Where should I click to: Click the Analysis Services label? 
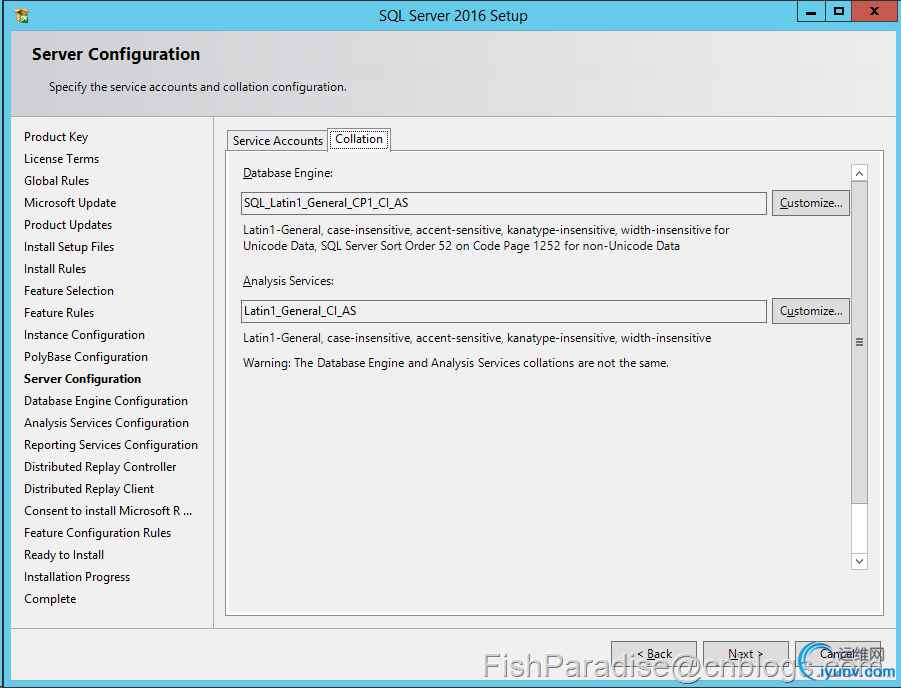(288, 281)
